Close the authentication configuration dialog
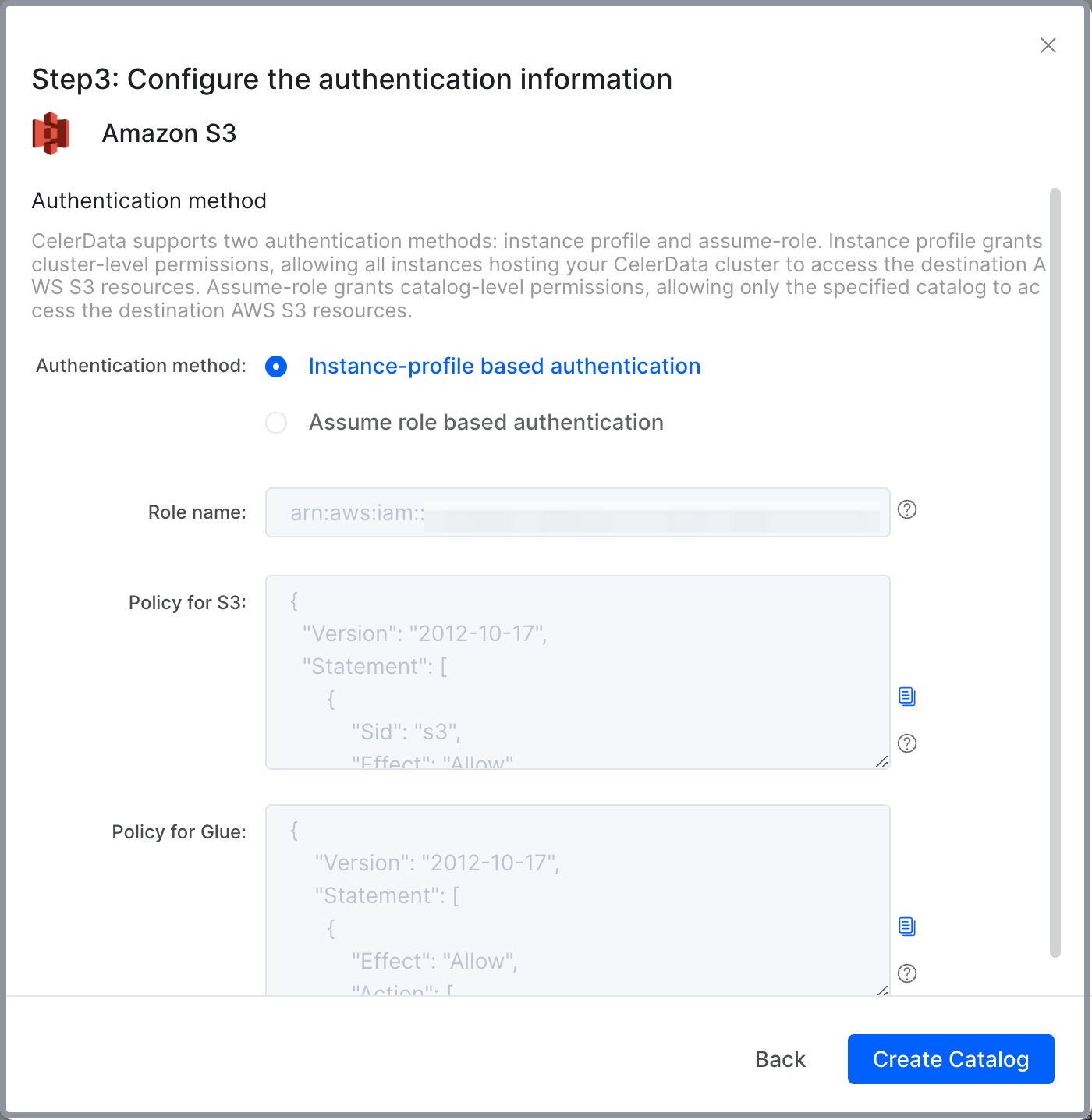 (1048, 45)
